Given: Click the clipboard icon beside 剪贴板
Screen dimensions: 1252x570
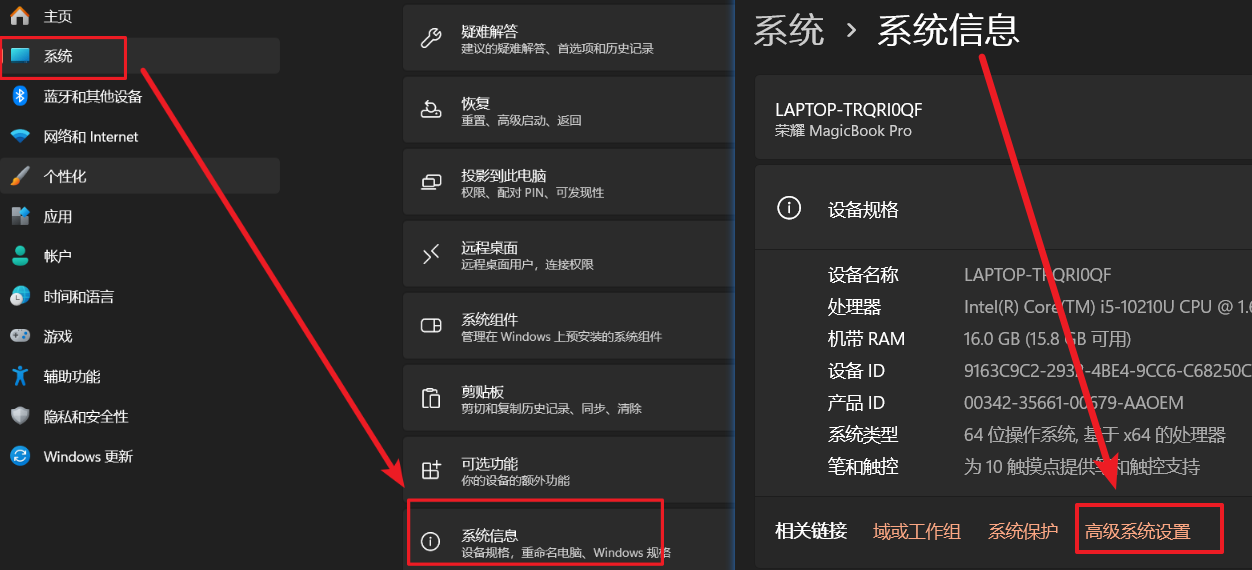Looking at the screenshot, I should [431, 398].
